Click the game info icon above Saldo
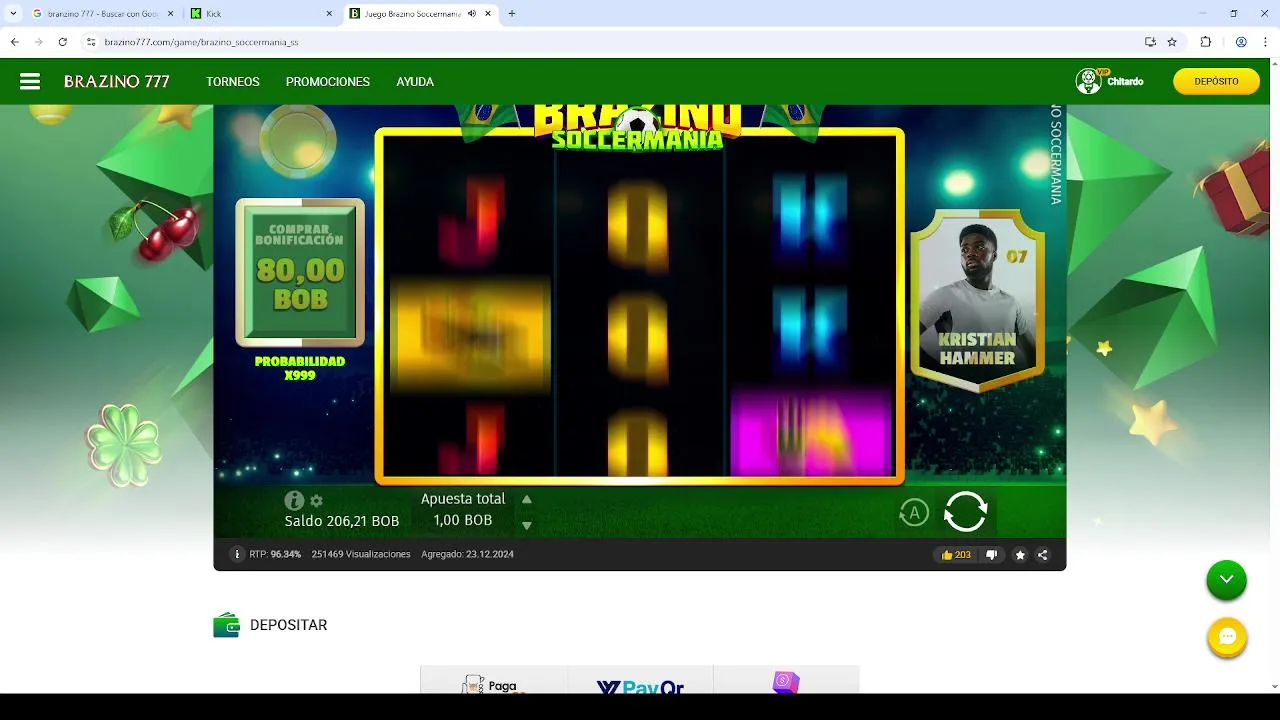Screen dimensions: 1280x720 294,501
